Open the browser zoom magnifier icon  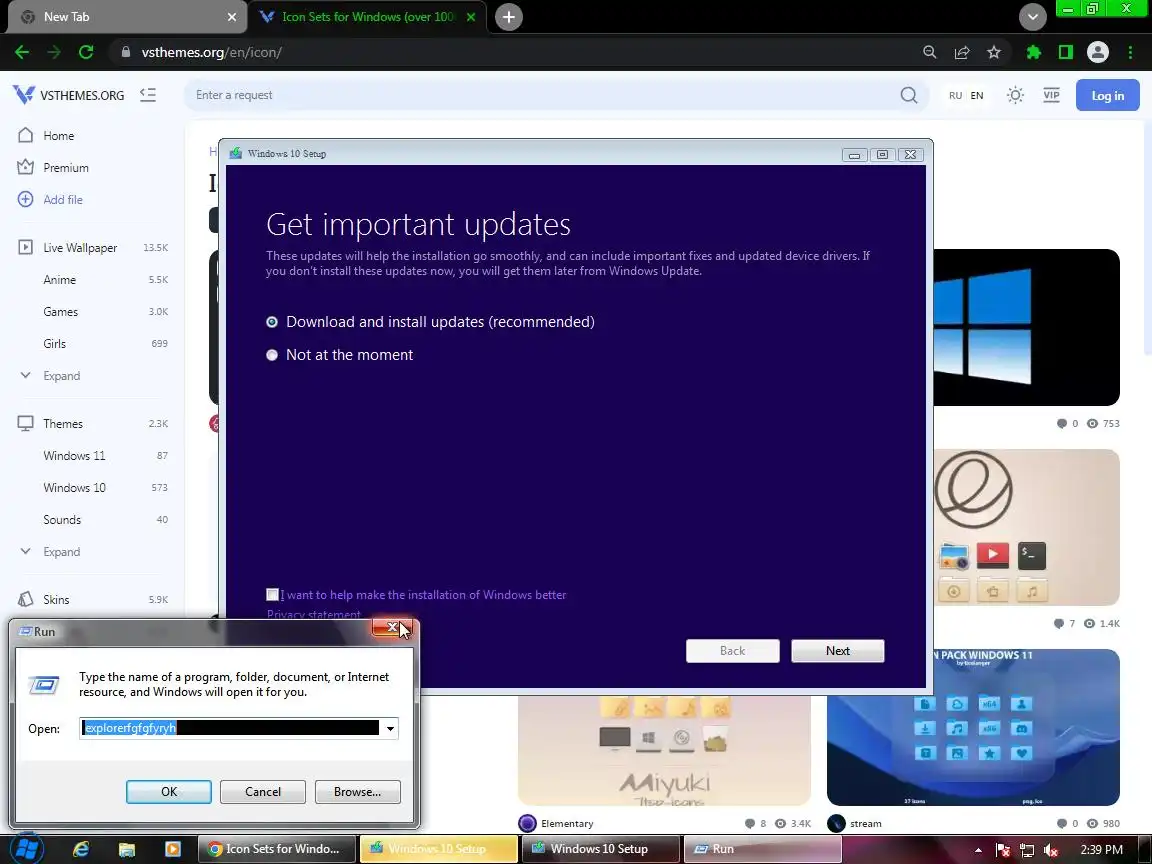coord(929,52)
